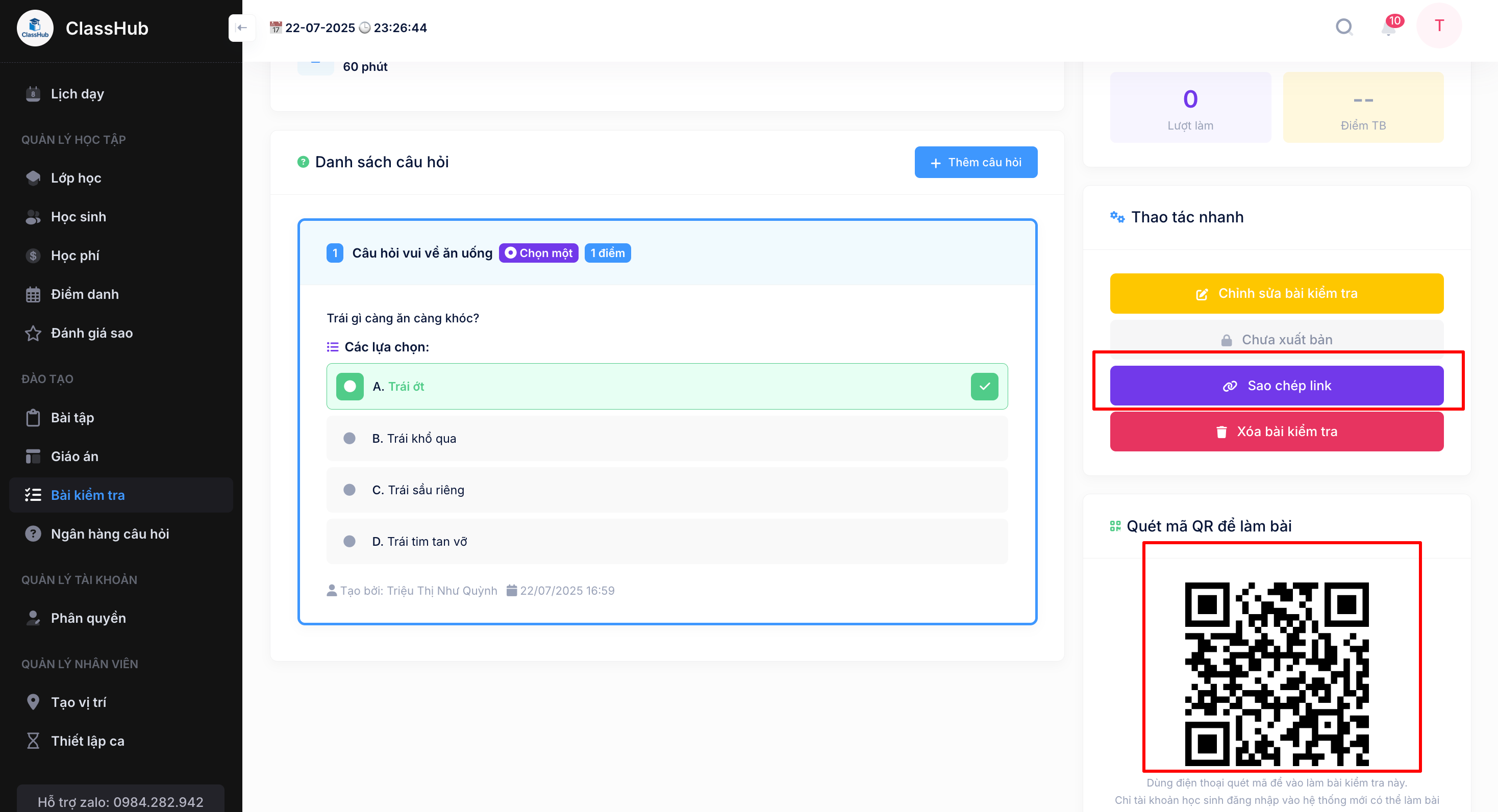The height and width of the screenshot is (812, 1498).
Task: Open Bài tập menu item
Action: (121, 418)
